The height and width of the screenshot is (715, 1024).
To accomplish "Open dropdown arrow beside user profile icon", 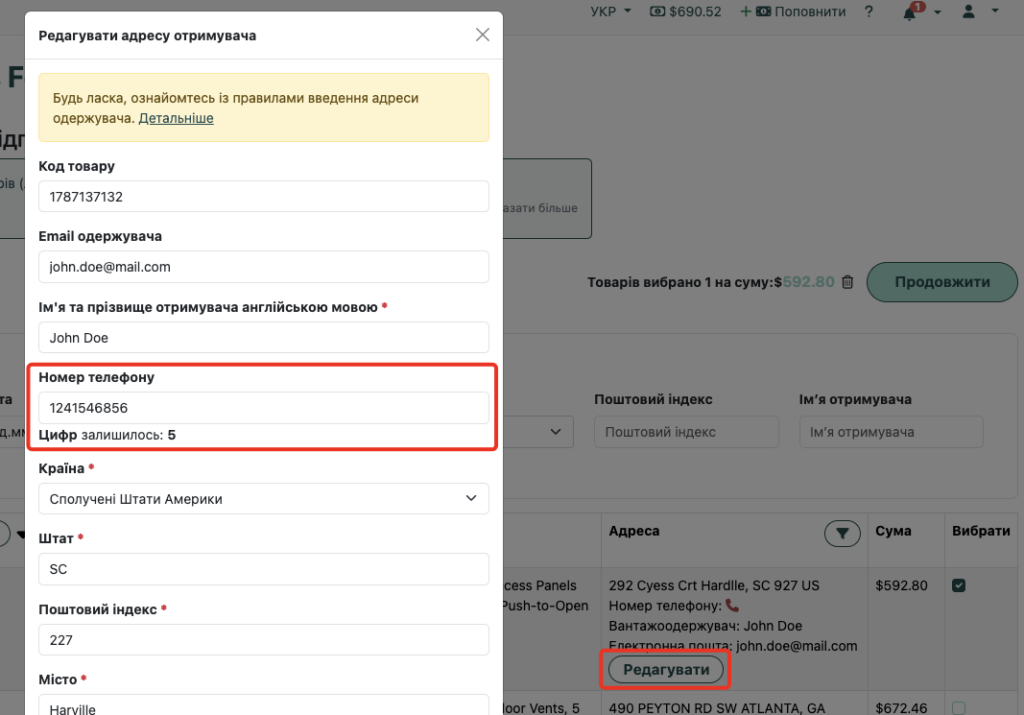I will pyautogui.click(x=995, y=11).
